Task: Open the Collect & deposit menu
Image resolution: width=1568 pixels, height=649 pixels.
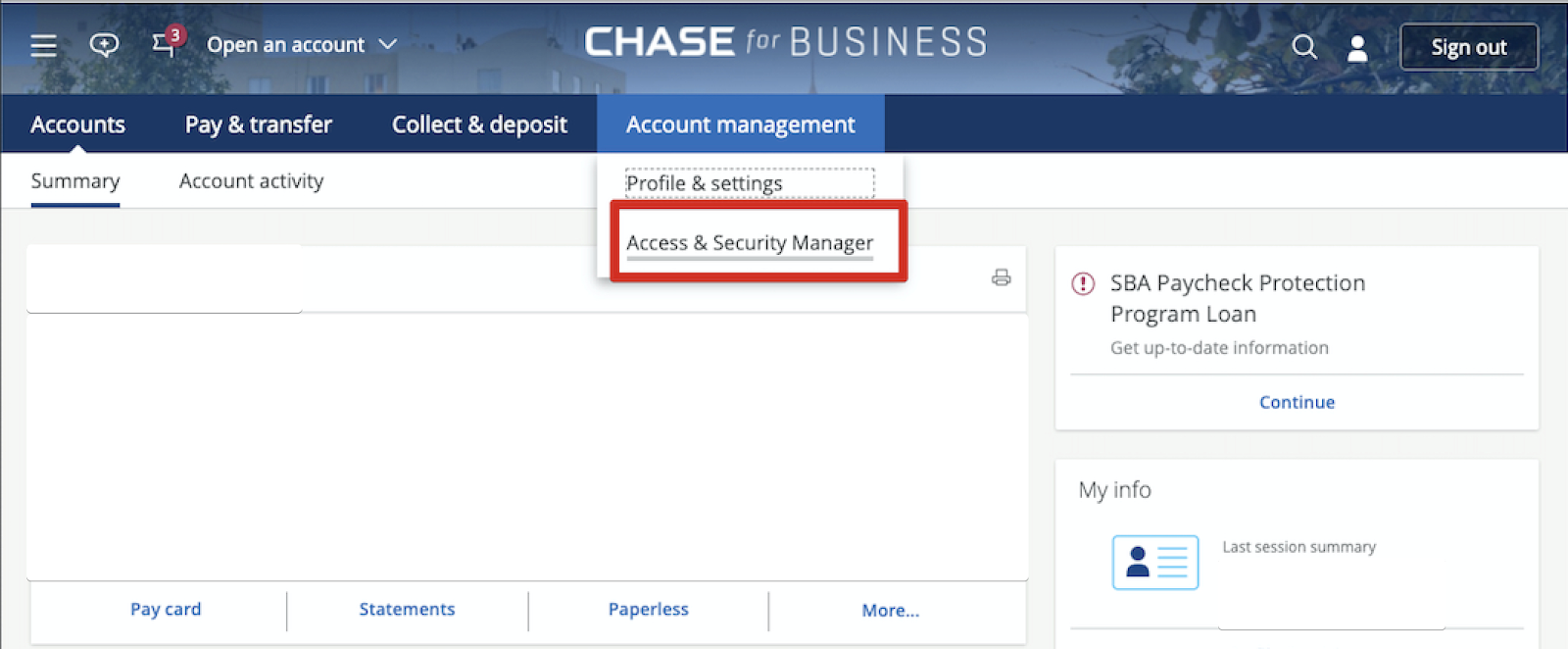Action: (479, 125)
